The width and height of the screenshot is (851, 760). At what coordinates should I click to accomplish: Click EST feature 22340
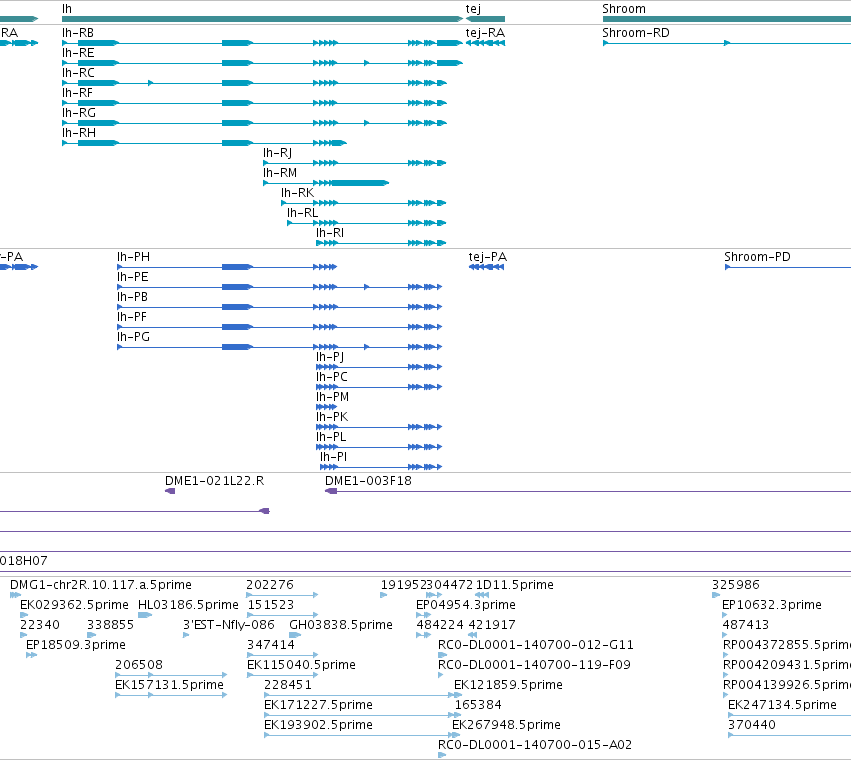(40, 625)
